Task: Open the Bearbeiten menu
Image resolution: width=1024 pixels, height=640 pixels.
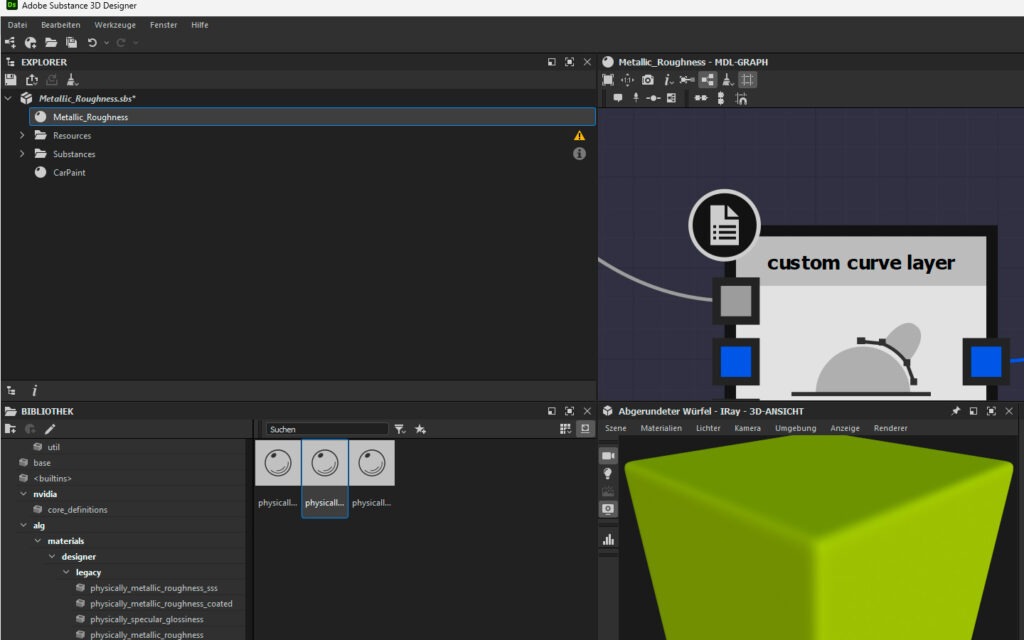Action: pos(61,25)
